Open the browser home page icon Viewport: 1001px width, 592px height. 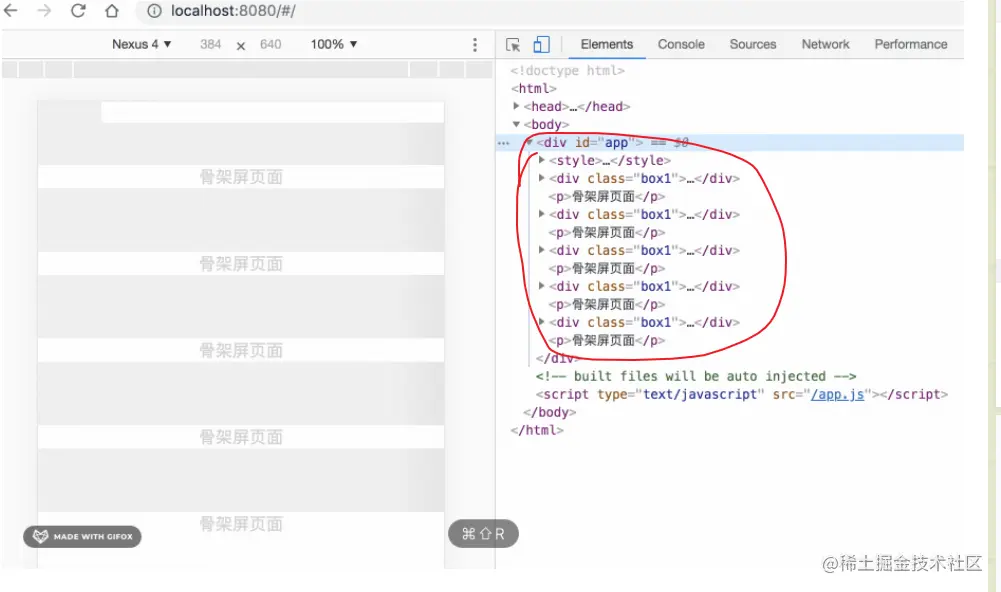point(112,11)
